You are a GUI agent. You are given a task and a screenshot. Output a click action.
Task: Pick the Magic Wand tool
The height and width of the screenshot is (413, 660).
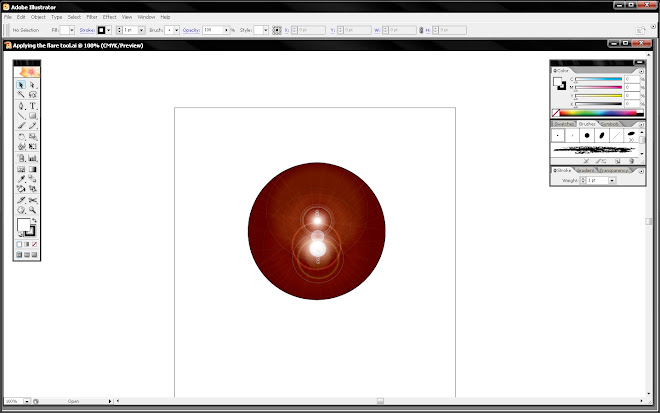click(x=21, y=94)
